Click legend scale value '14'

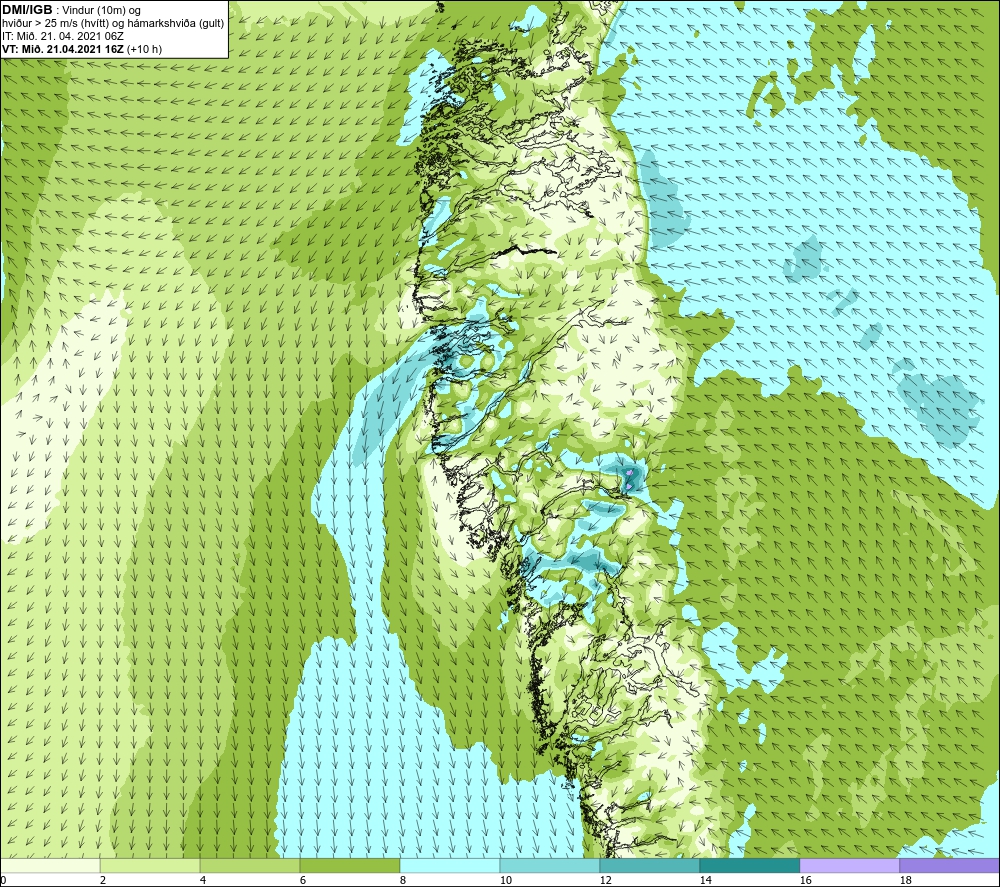705,881
